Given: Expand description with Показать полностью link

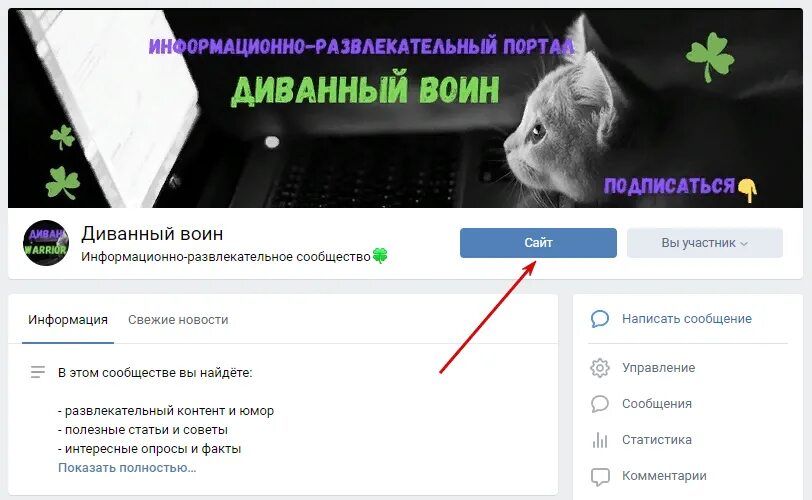Looking at the screenshot, I should 127,467.
